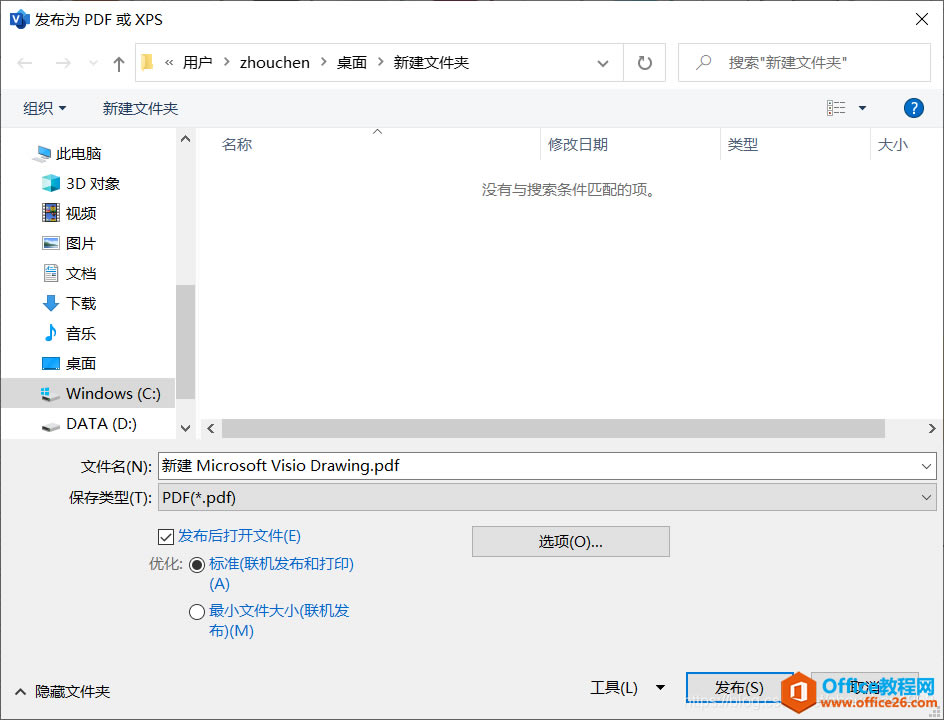
Task: Expand the 文件名 dropdown arrow
Action: (926, 466)
